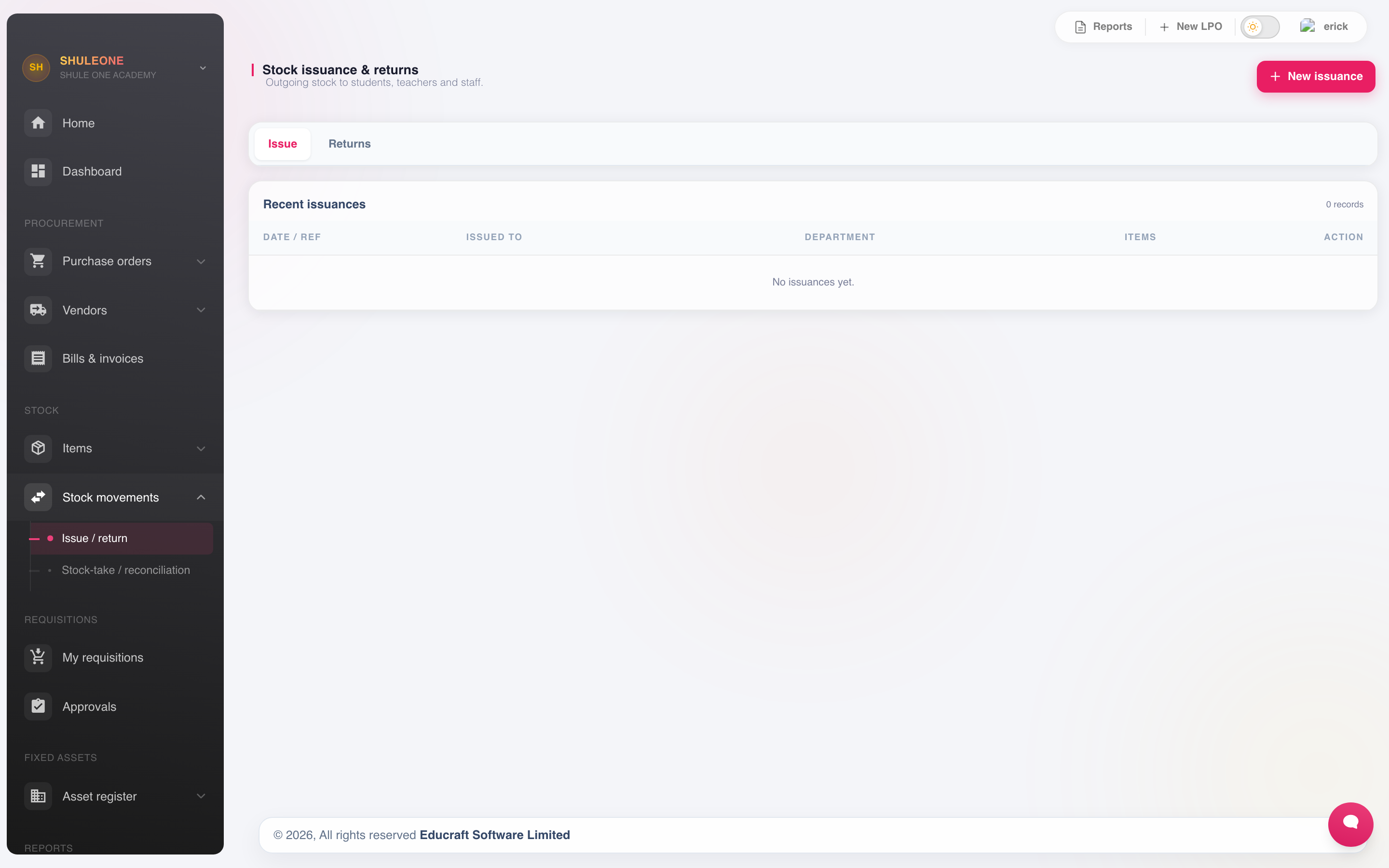Click the Purchase orders cart icon
The image size is (1389, 868).
(38, 261)
